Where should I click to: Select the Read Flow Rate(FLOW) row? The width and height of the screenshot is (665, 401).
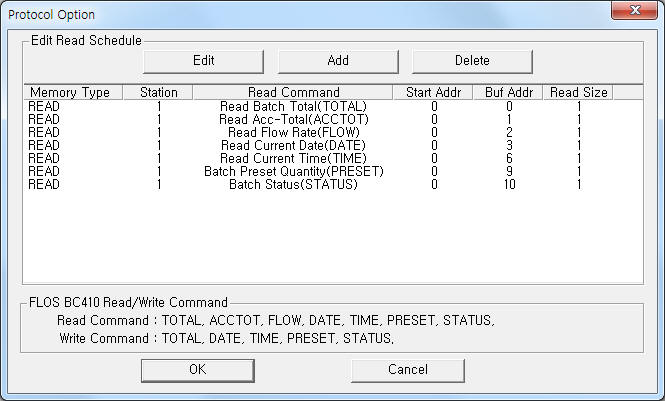coord(333,133)
